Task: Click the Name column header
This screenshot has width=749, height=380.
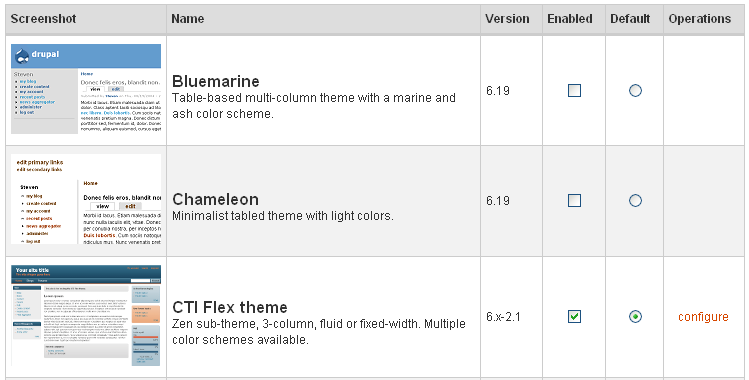Action: point(188,19)
